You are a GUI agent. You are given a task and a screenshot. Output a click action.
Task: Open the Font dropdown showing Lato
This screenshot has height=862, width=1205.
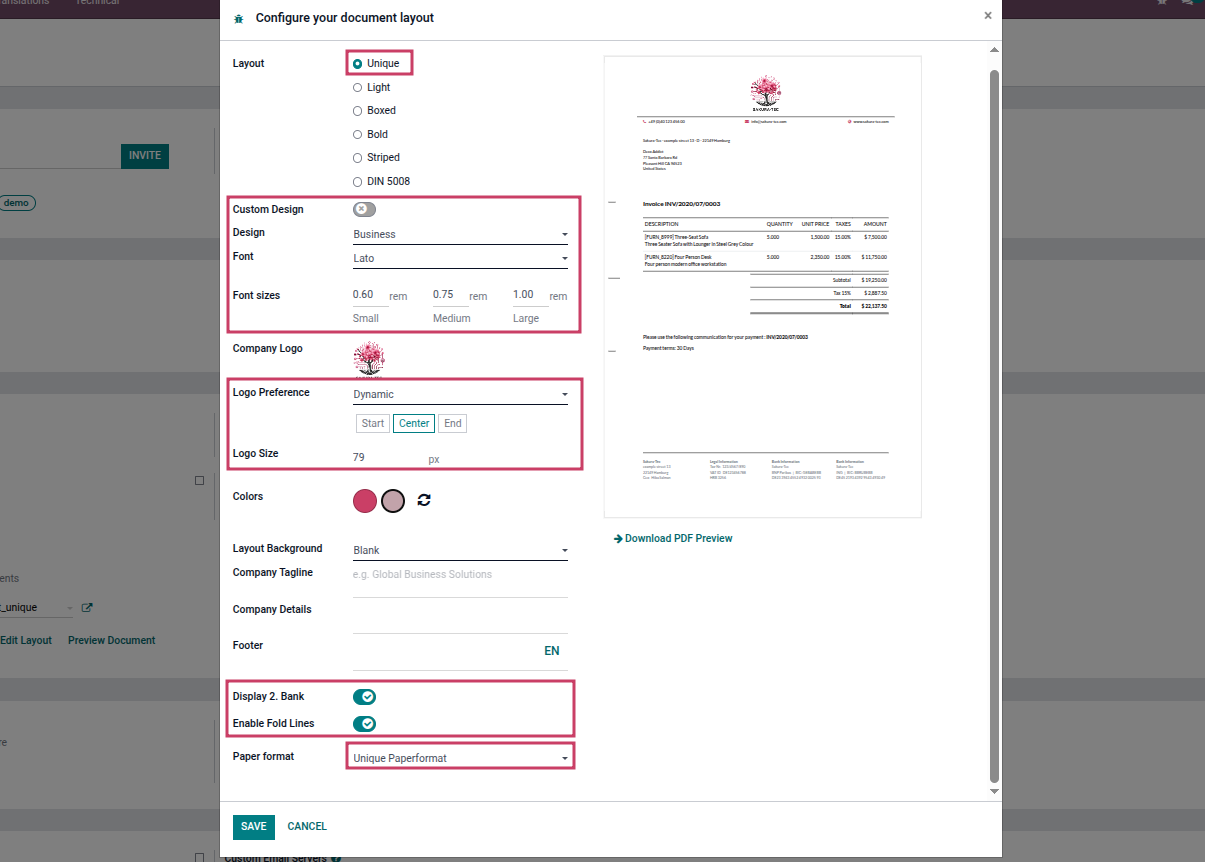tap(460, 258)
